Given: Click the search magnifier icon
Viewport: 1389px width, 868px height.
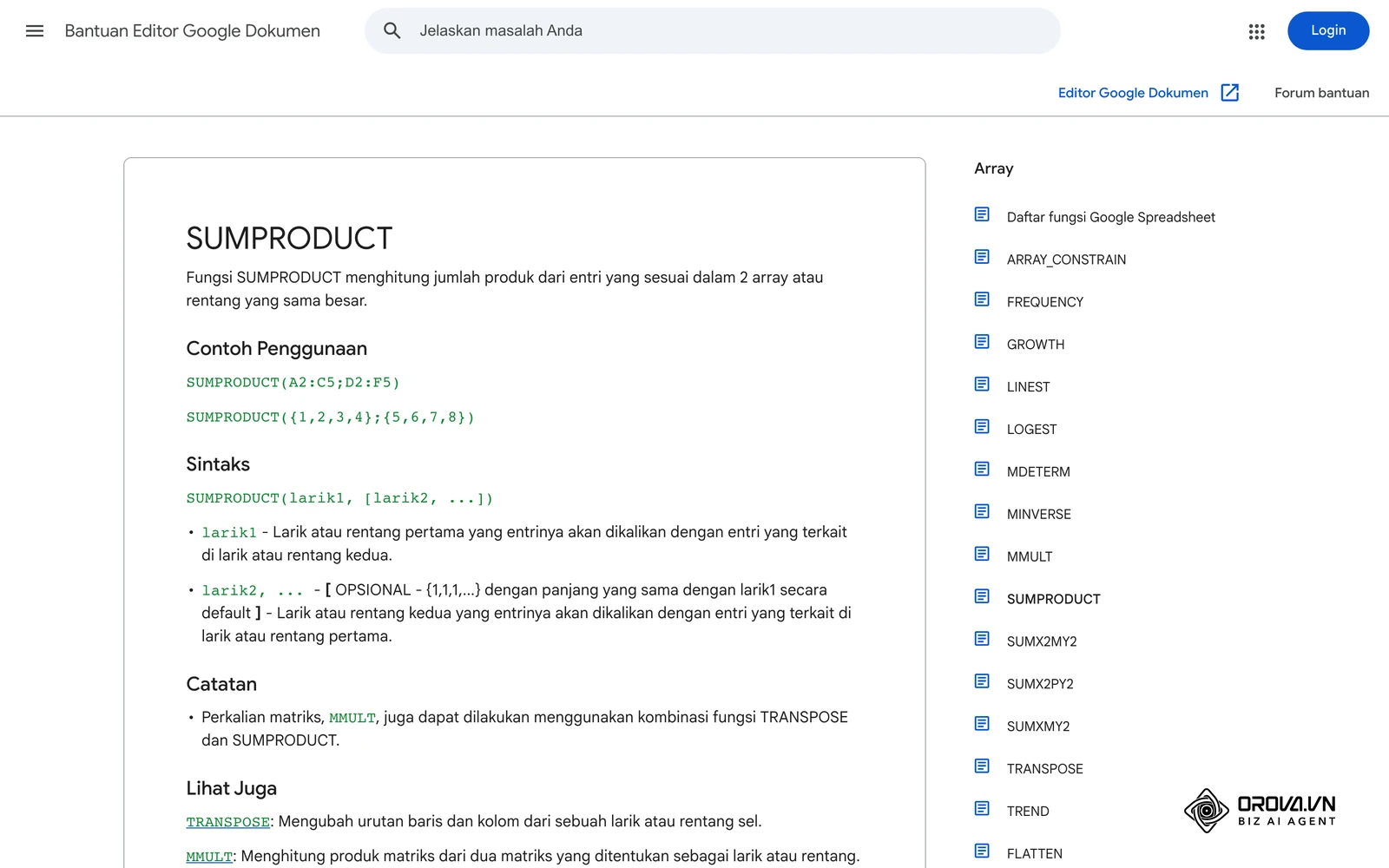Looking at the screenshot, I should coord(392,31).
